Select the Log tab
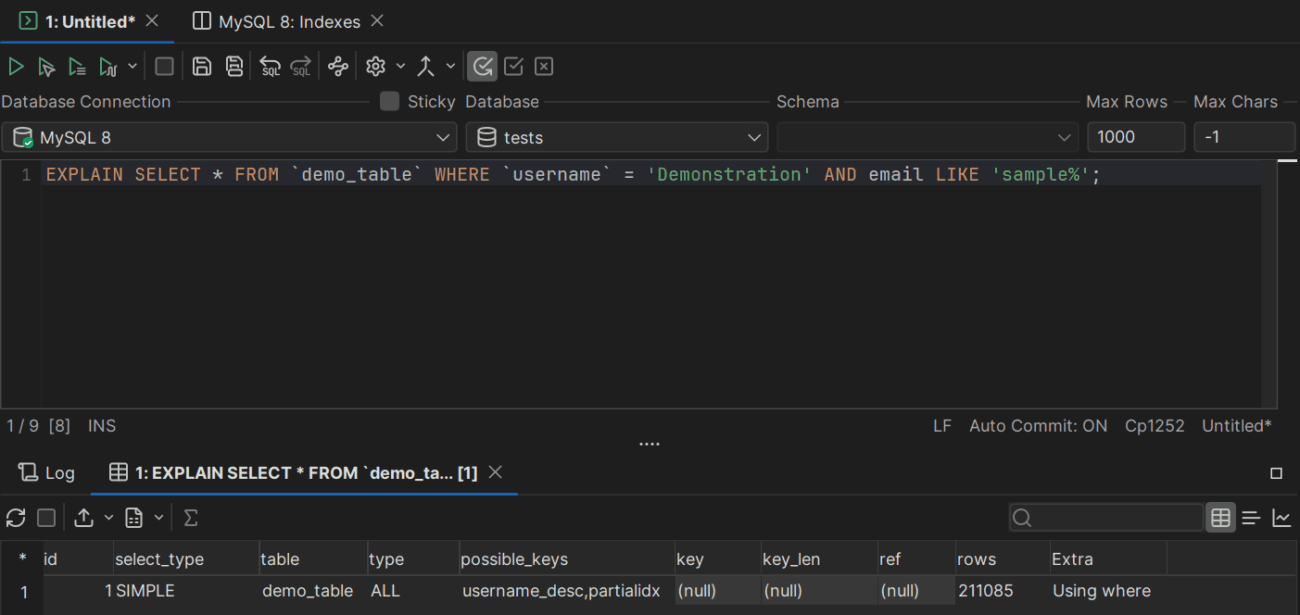 tap(46, 472)
